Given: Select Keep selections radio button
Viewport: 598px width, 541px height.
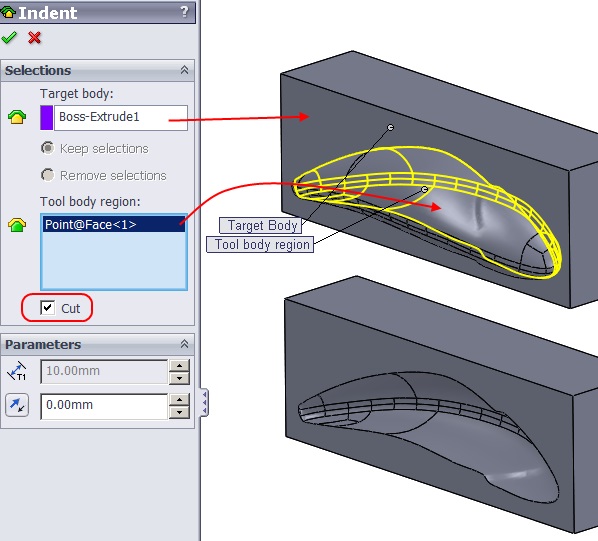Looking at the screenshot, I should coord(48,148).
